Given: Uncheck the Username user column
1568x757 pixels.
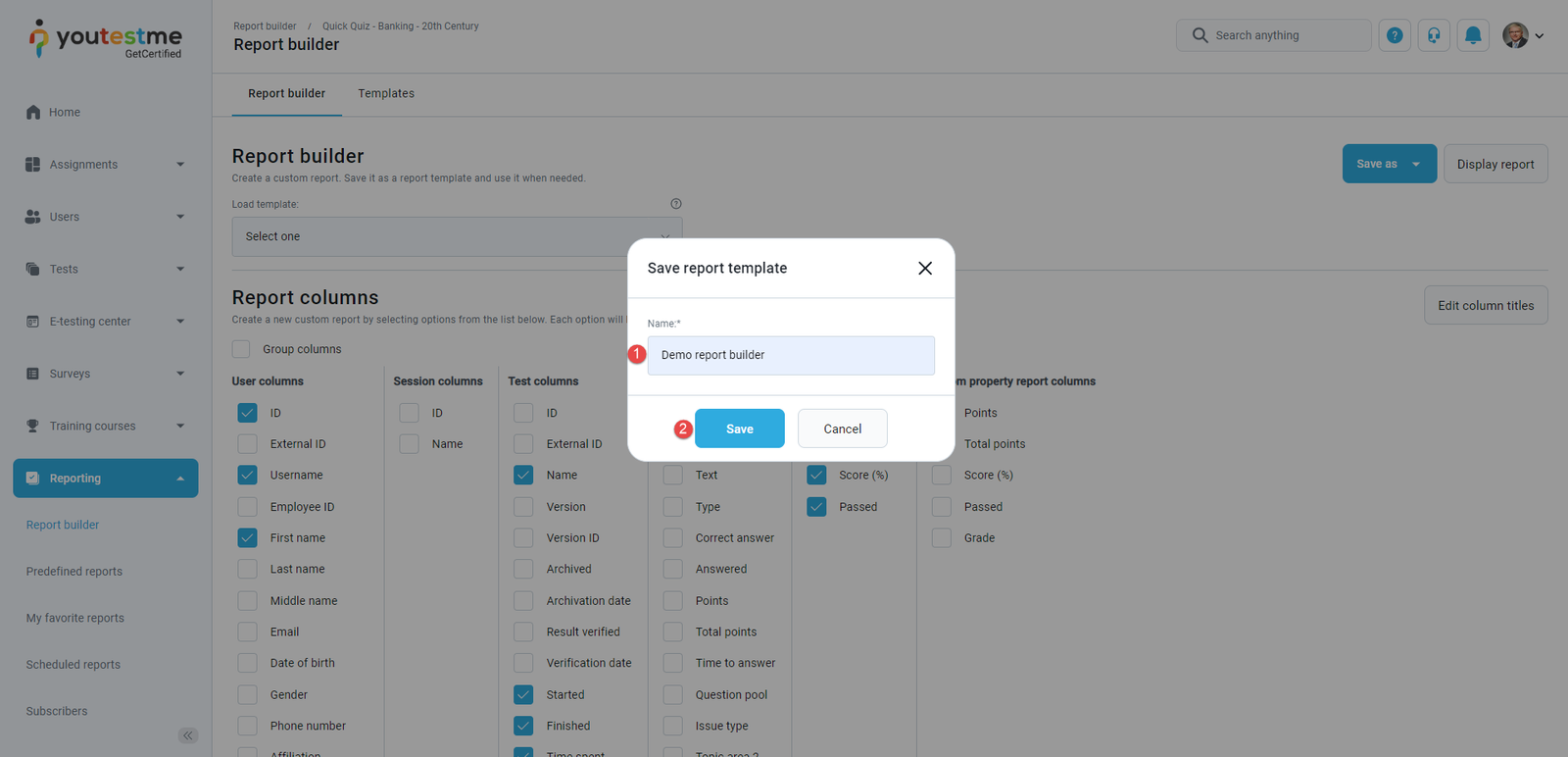Looking at the screenshot, I should click(247, 475).
